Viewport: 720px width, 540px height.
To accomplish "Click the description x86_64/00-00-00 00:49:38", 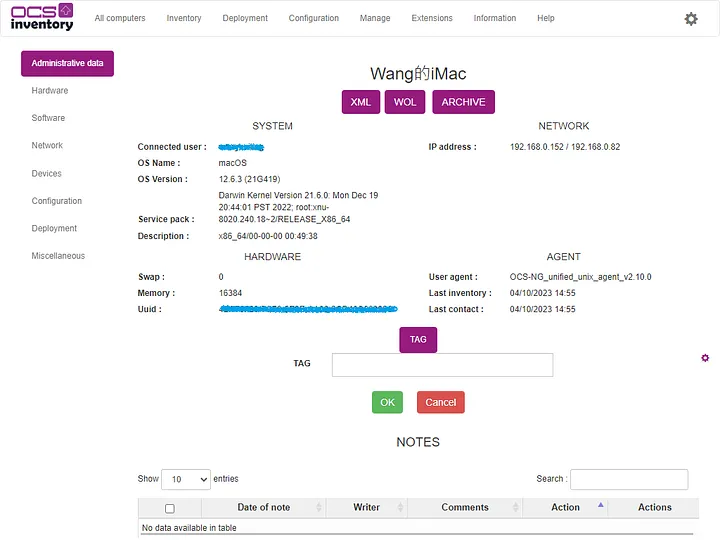I will pyautogui.click(x=268, y=236).
